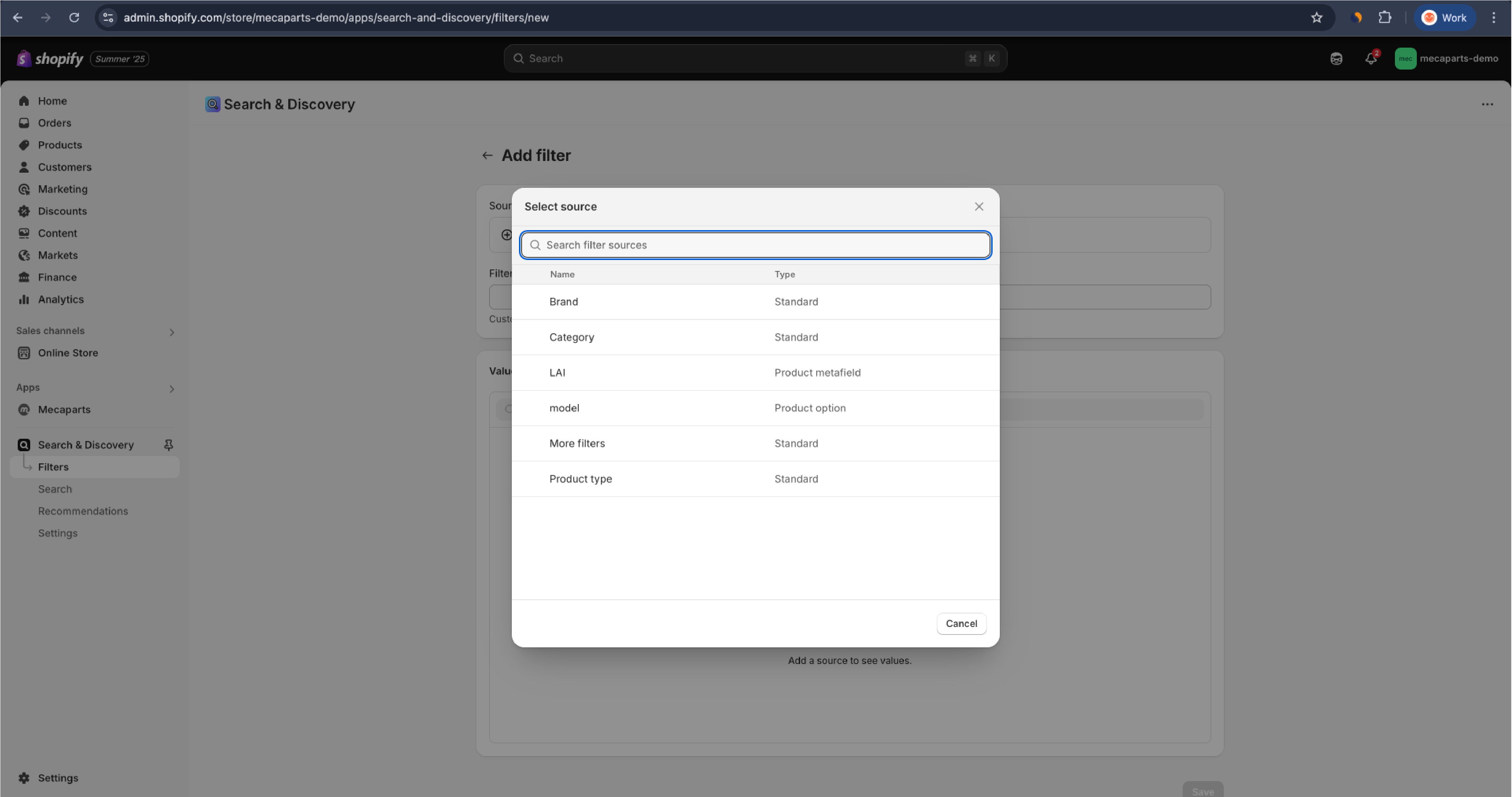1512x797 pixels.
Task: Bookmark this page with the star icon
Action: pyautogui.click(x=1317, y=18)
